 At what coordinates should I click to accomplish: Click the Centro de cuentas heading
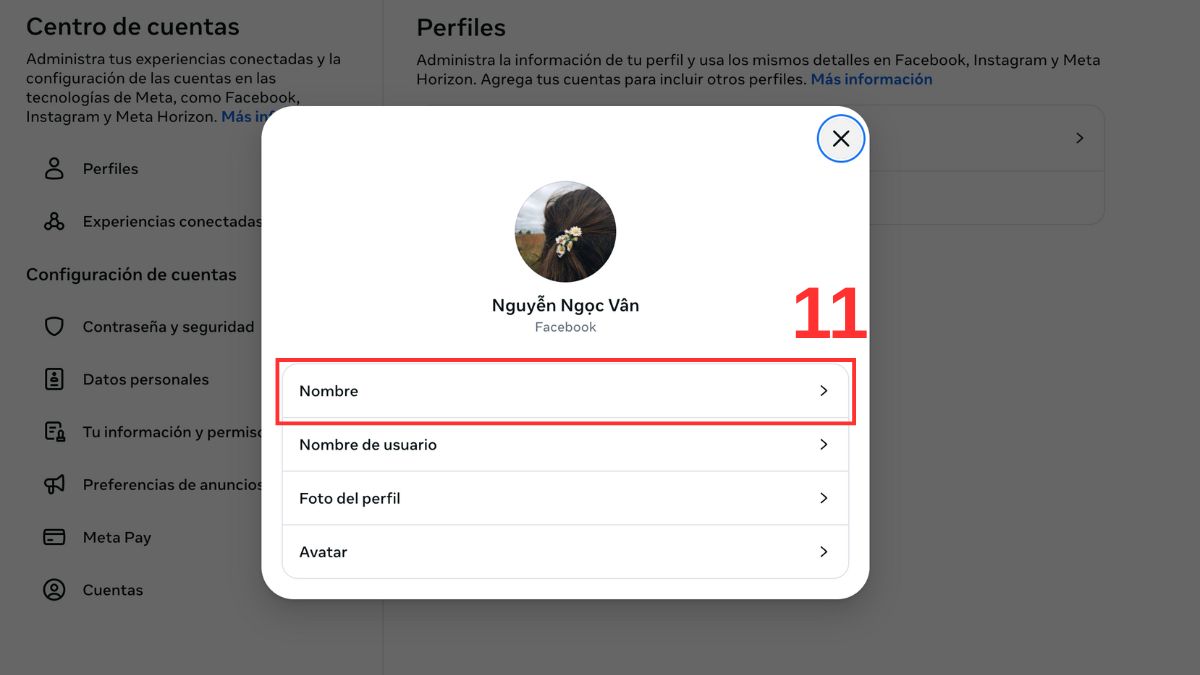click(131, 26)
